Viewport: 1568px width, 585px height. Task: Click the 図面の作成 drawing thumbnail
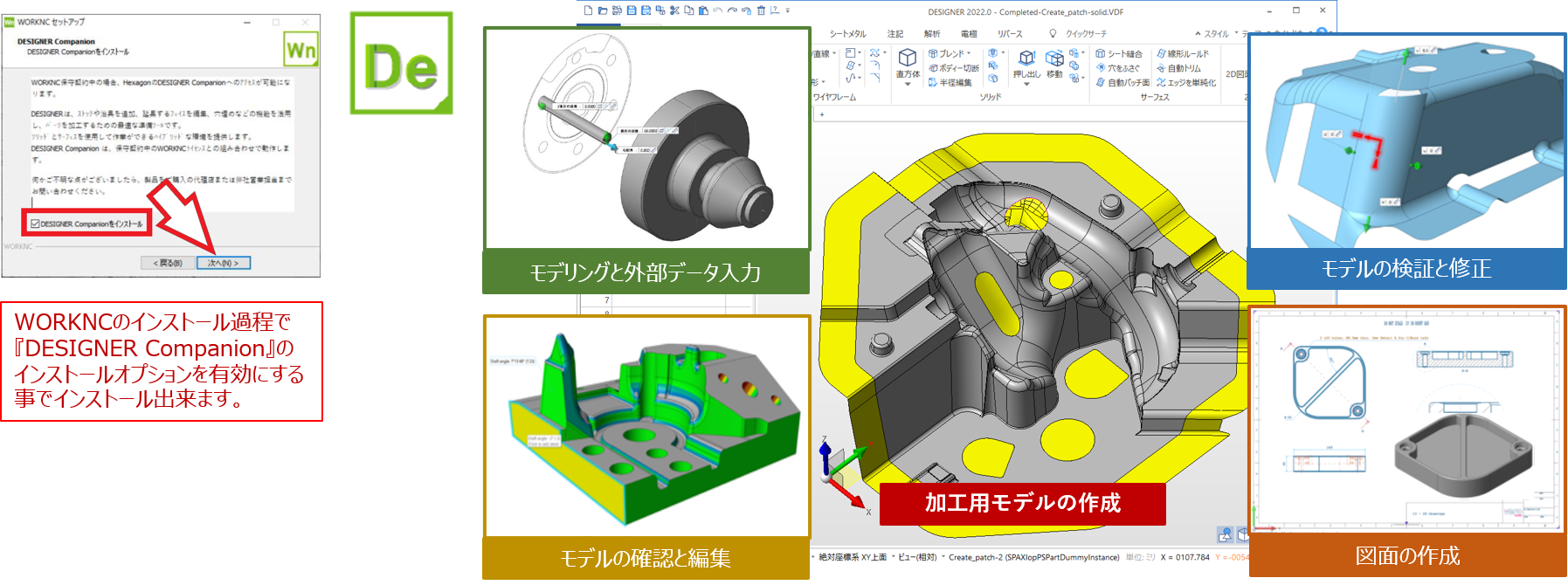point(1407,419)
